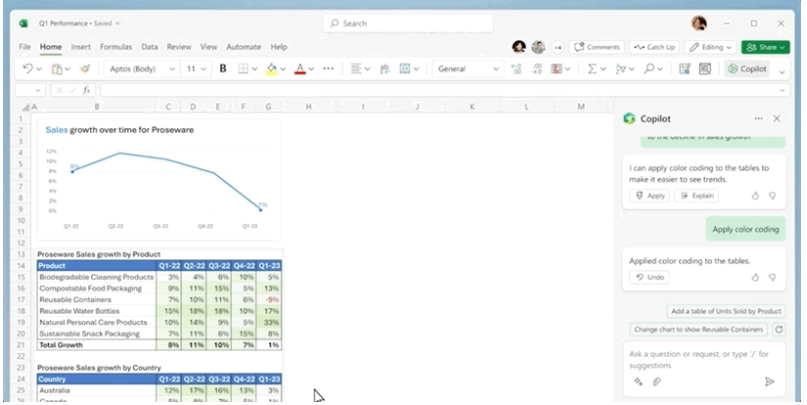The height and width of the screenshot is (405, 807).
Task: Click the Bold formatting icon
Action: click(x=223, y=69)
